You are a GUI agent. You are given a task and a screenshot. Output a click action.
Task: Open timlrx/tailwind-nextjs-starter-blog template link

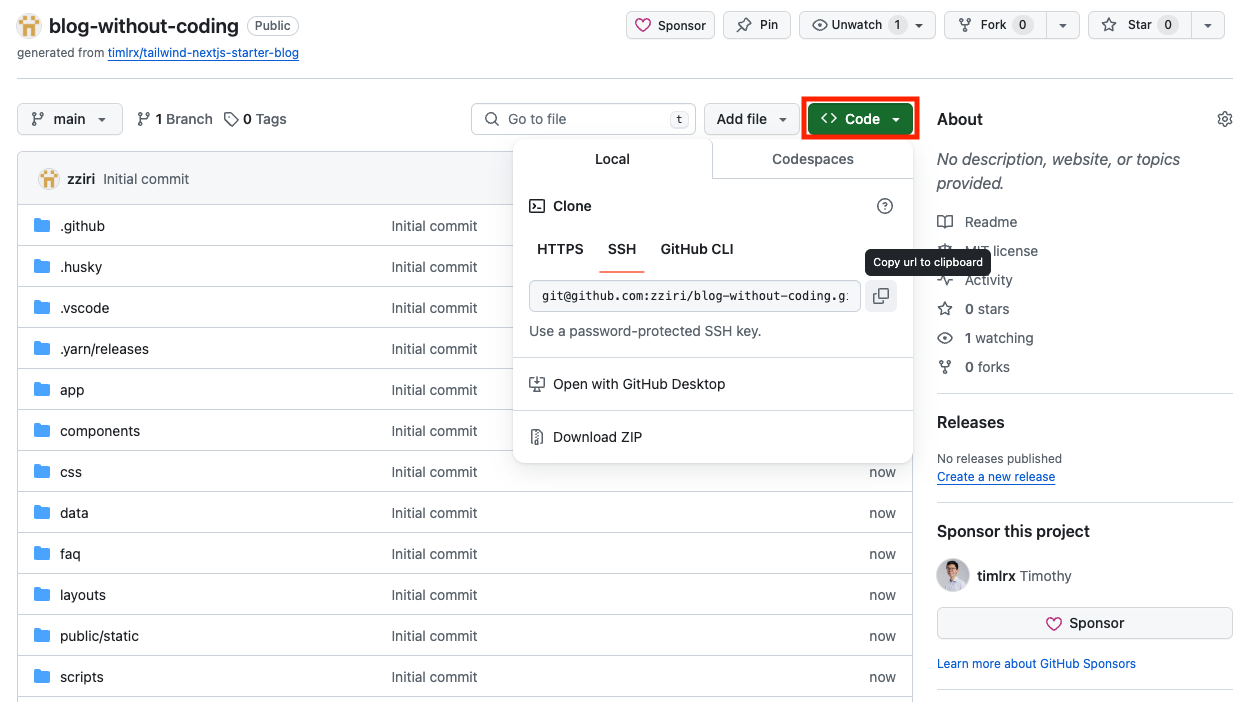tap(203, 53)
